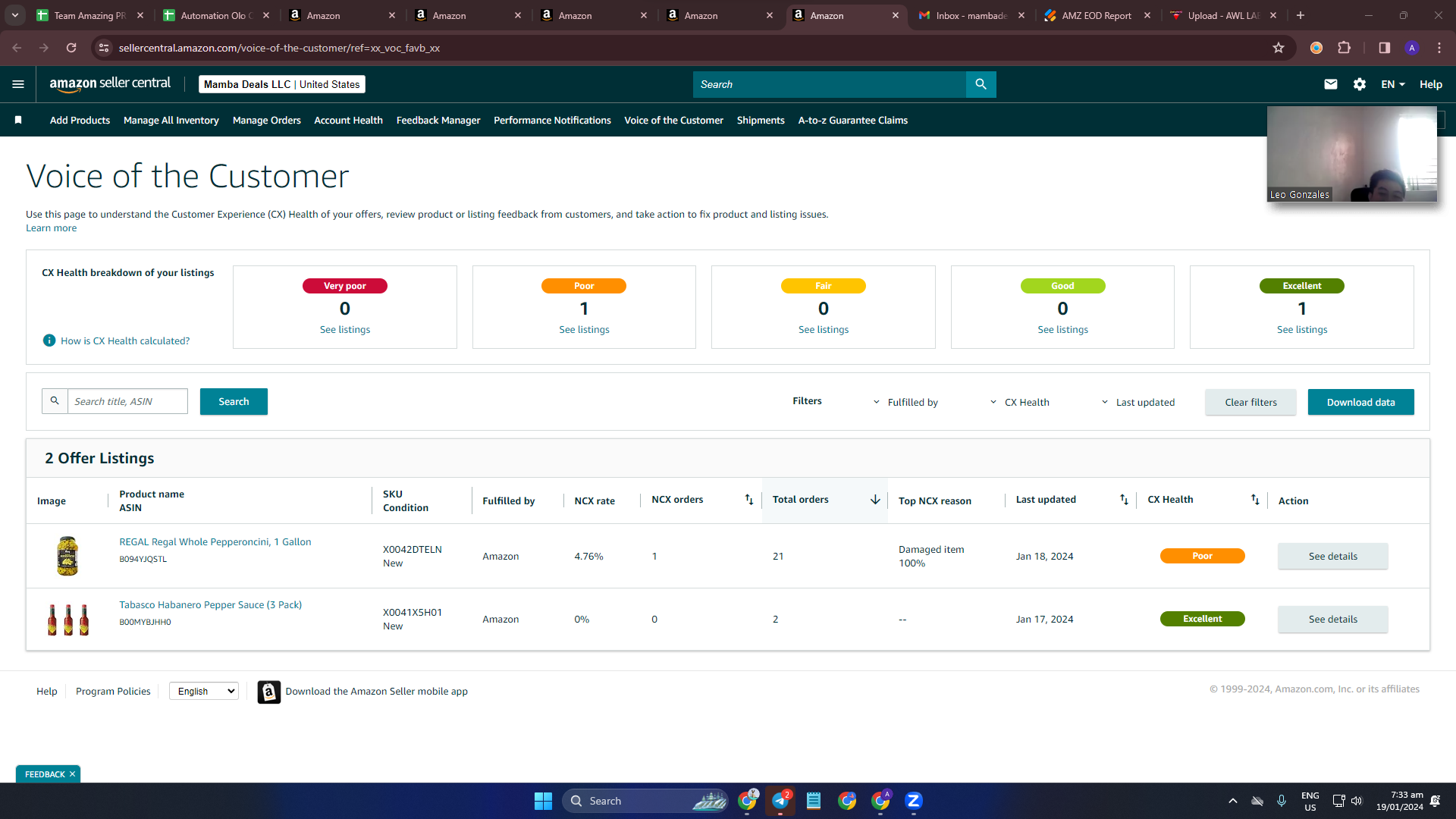
Task: Click Download data
Action: (1360, 402)
